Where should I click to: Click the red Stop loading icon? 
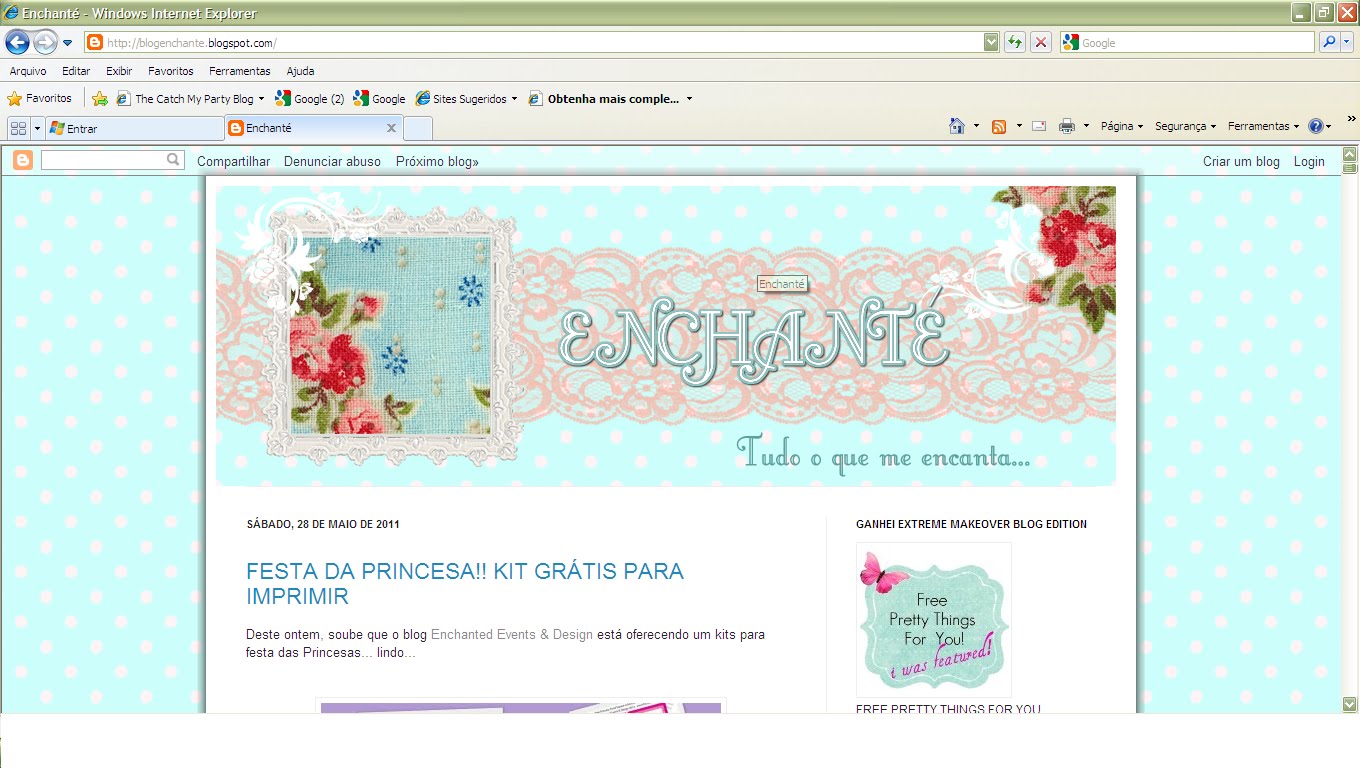point(1041,42)
